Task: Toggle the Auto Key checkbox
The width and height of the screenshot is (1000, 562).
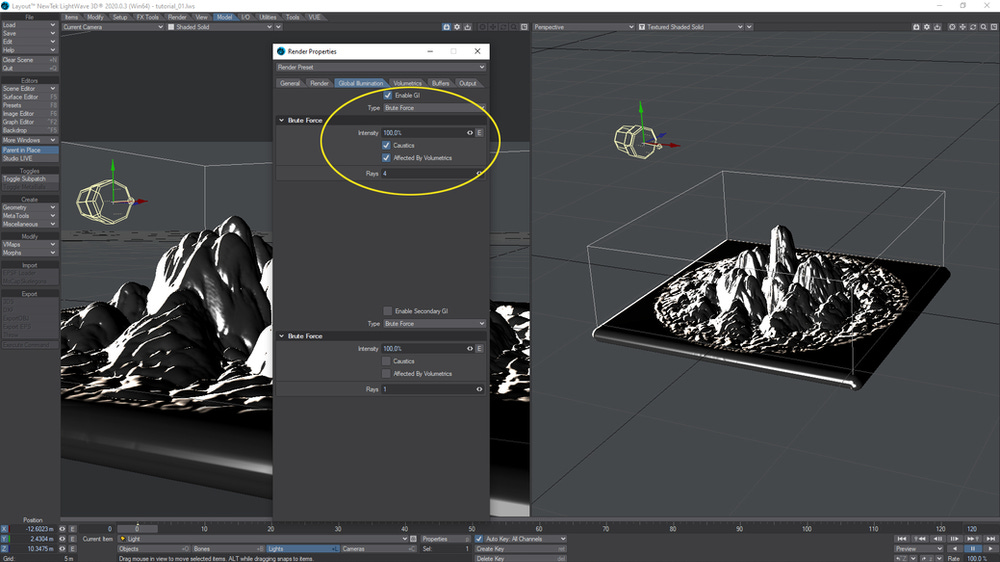Action: pyautogui.click(x=479, y=539)
